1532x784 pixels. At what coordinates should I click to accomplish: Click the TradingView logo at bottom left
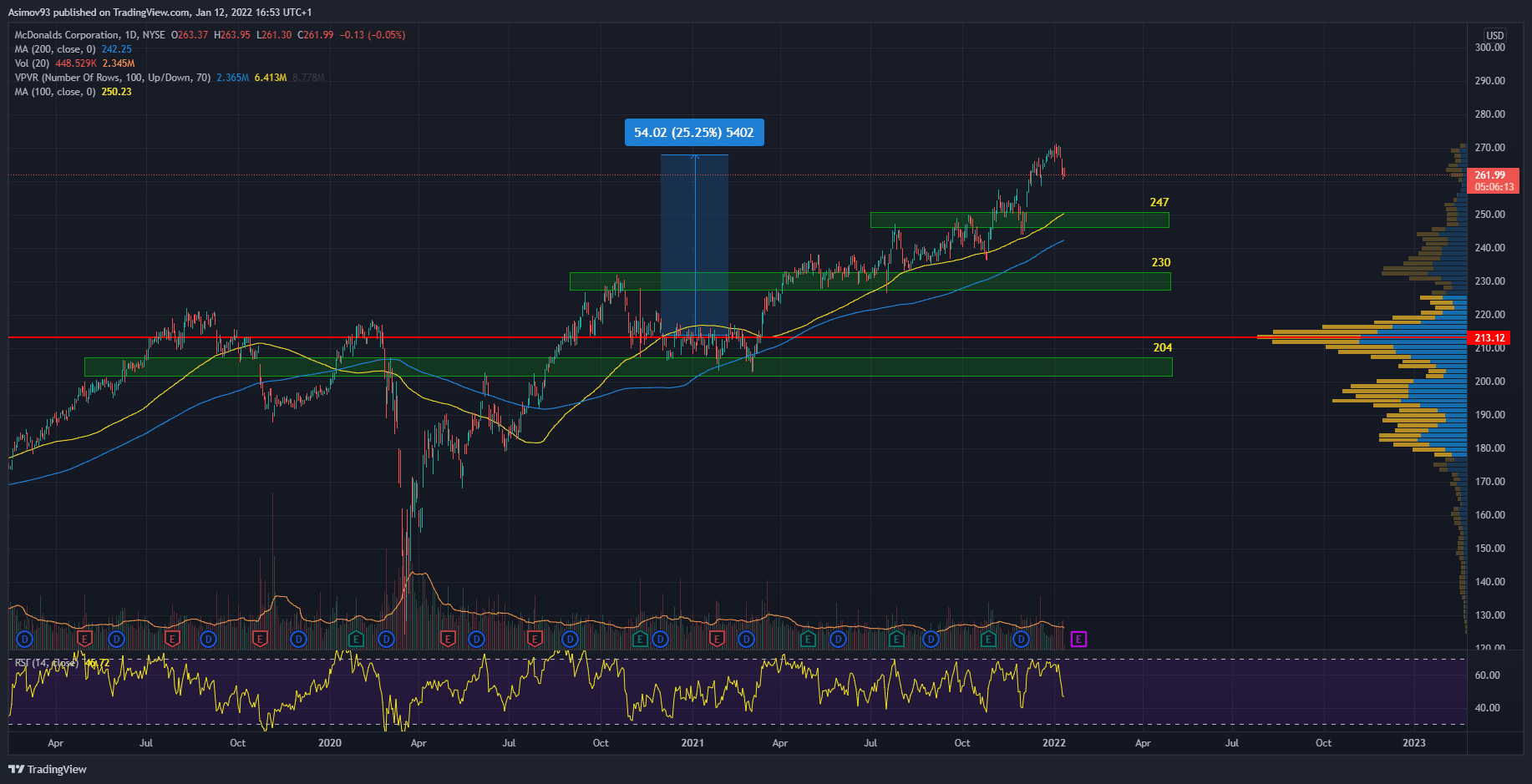pos(48,769)
